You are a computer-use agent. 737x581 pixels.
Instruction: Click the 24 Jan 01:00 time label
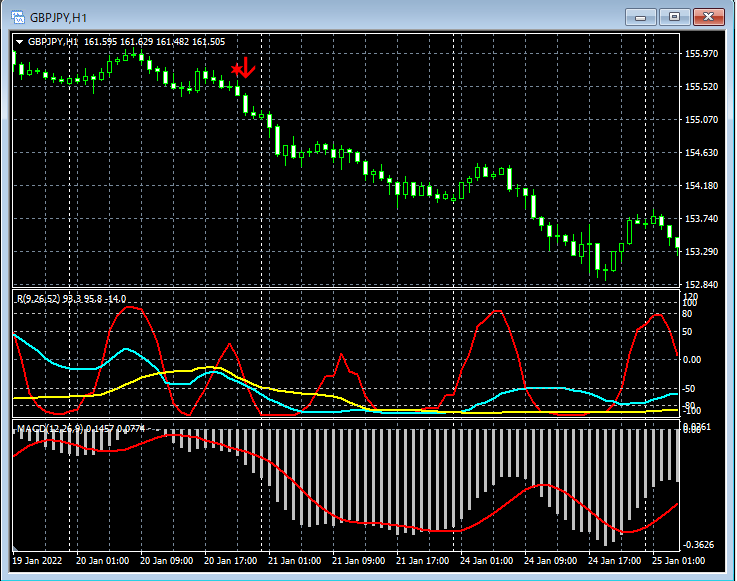pos(486,561)
